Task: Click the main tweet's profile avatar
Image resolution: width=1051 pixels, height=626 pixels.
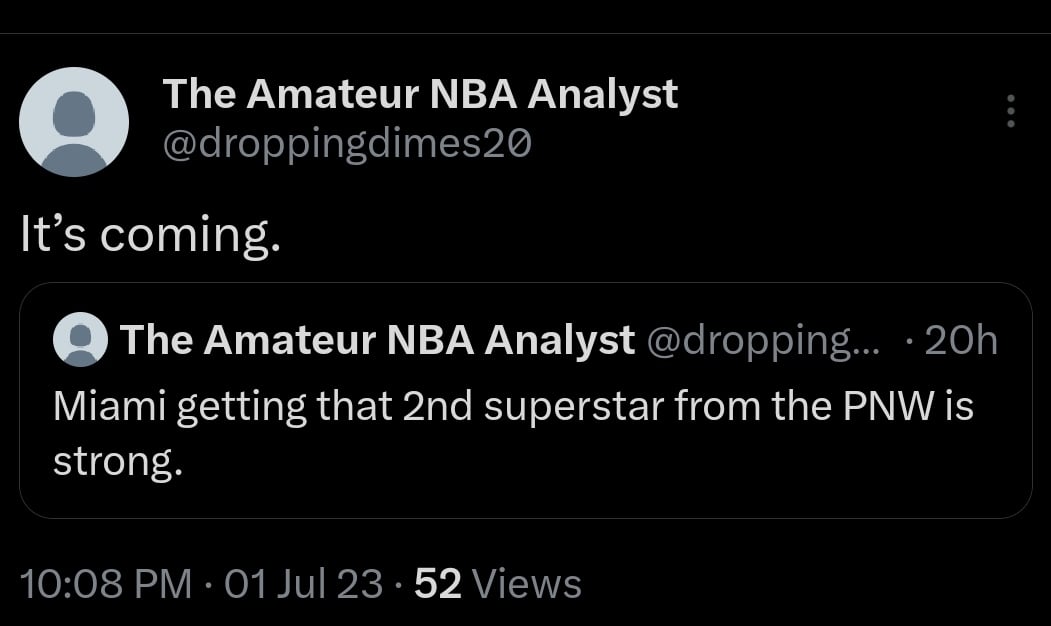Action: pos(74,122)
